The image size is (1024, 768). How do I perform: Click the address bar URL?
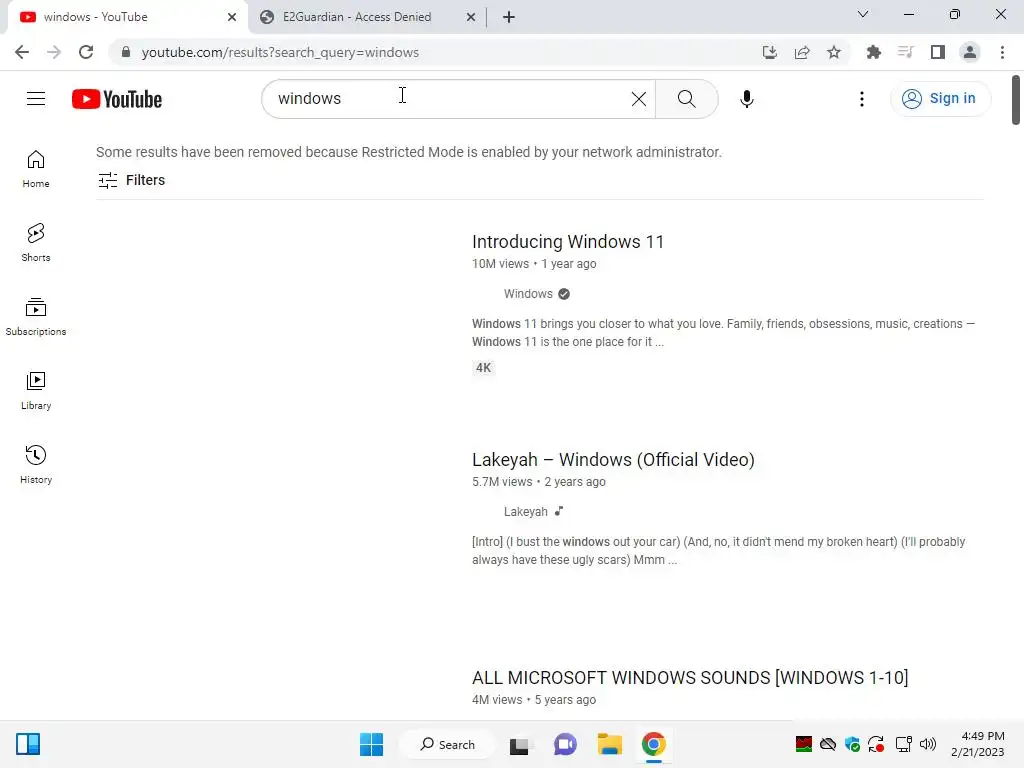tap(280, 52)
